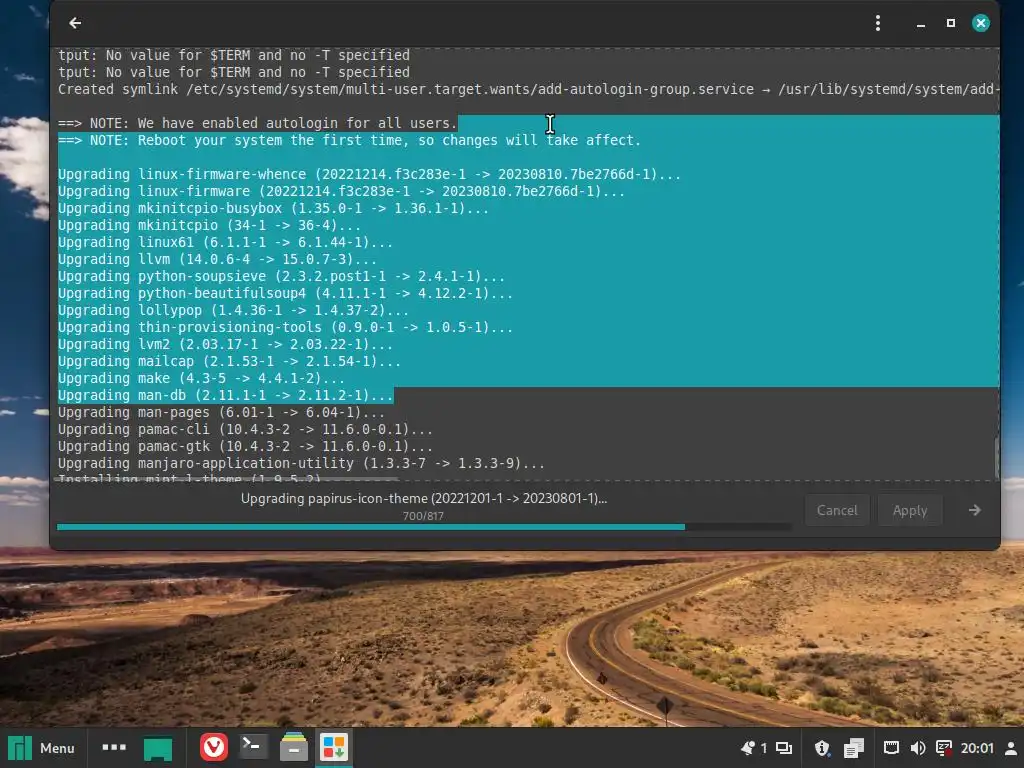Open the volume control tray icon
The image size is (1024, 768).
click(918, 748)
